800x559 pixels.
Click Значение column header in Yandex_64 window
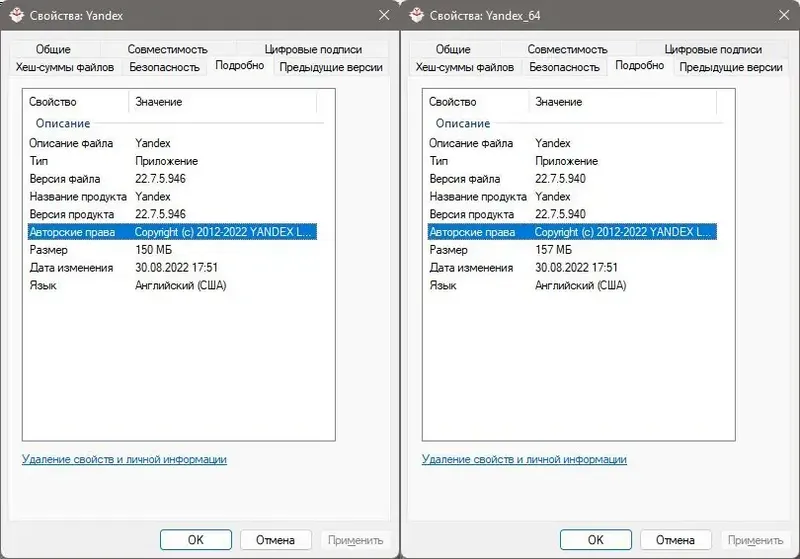coord(623,102)
